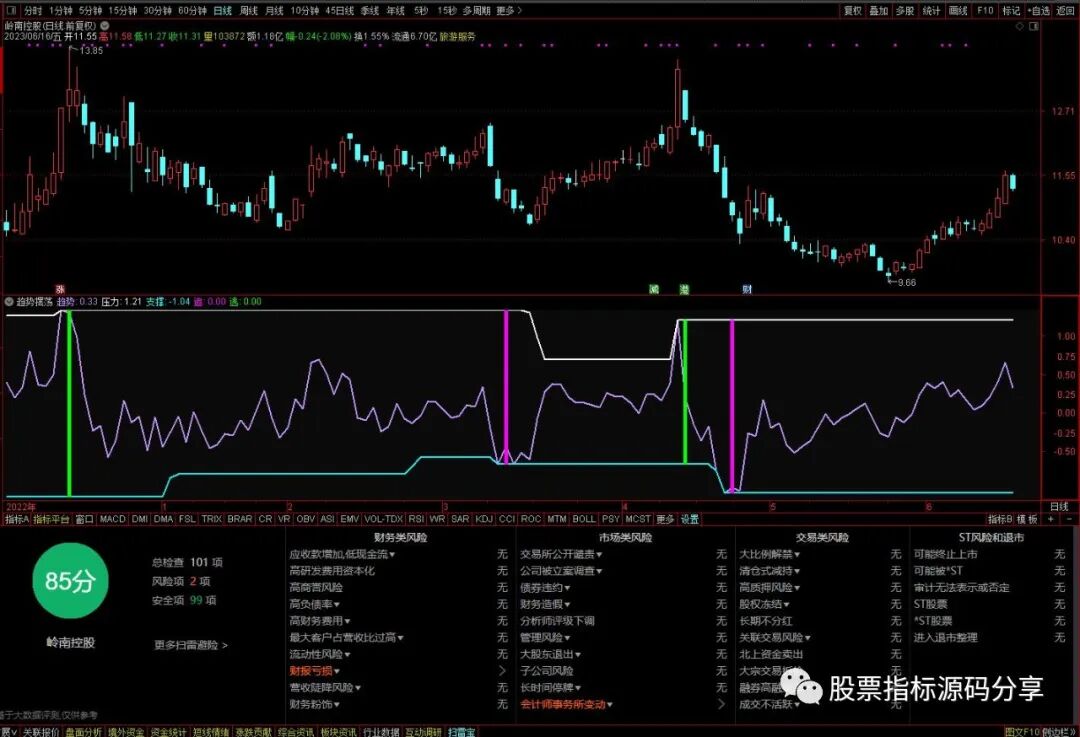Select the KDJ indicator

pyautogui.click(x=484, y=519)
